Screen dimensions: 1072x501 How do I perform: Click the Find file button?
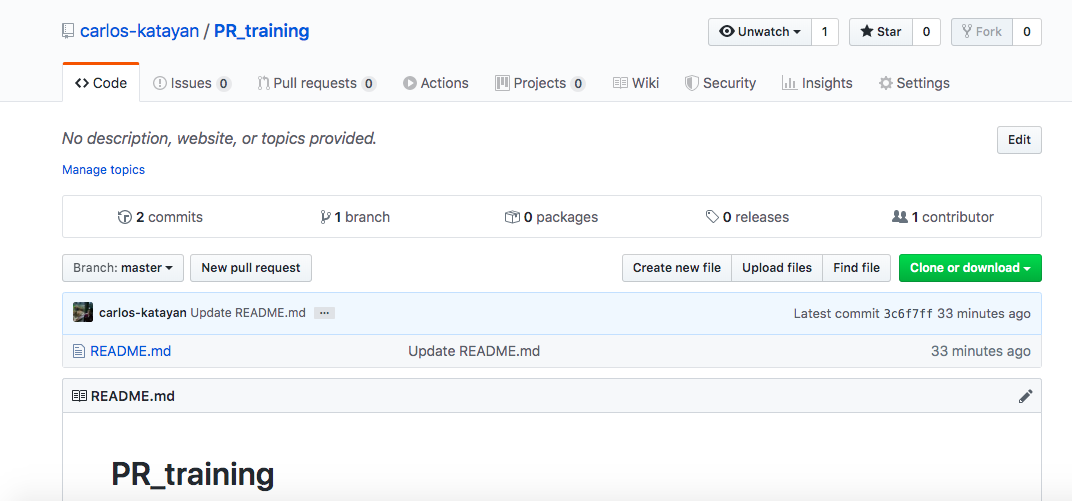[857, 268]
